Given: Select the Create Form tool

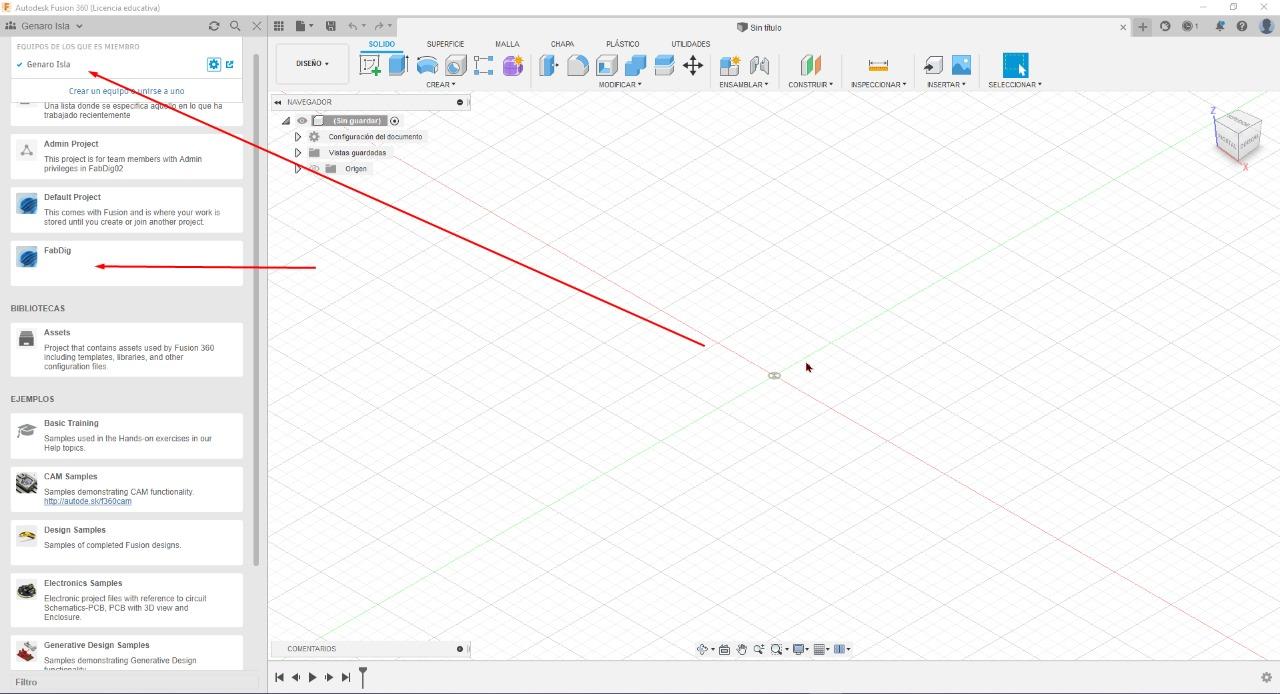Looking at the screenshot, I should [513, 66].
